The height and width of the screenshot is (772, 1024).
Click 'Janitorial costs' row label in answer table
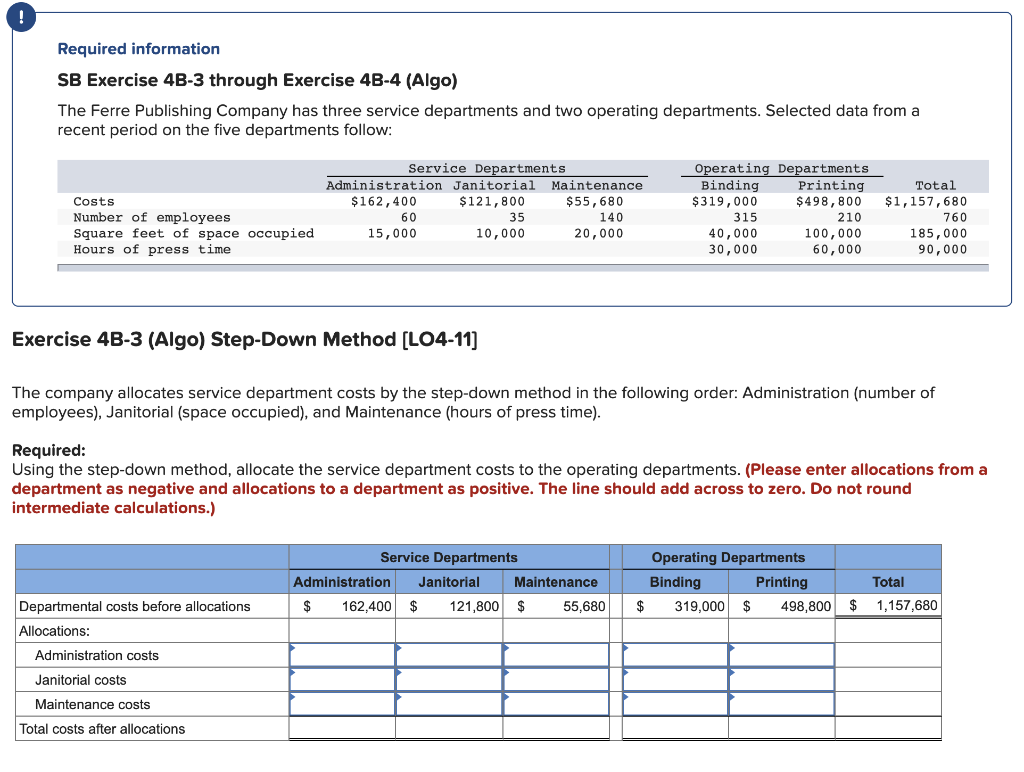(80, 680)
